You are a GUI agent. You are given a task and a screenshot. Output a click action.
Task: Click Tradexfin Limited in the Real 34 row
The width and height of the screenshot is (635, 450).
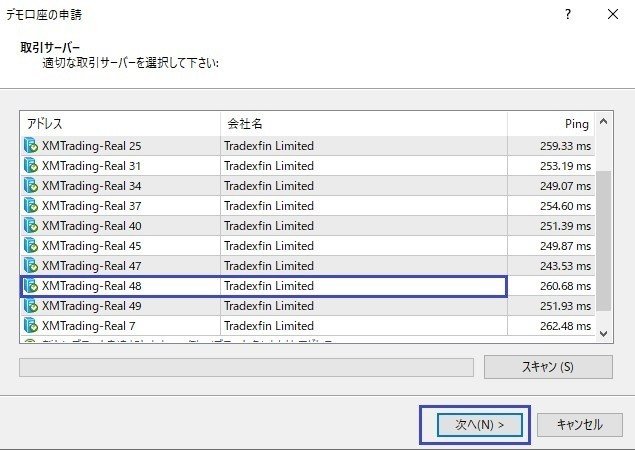[x=269, y=186]
